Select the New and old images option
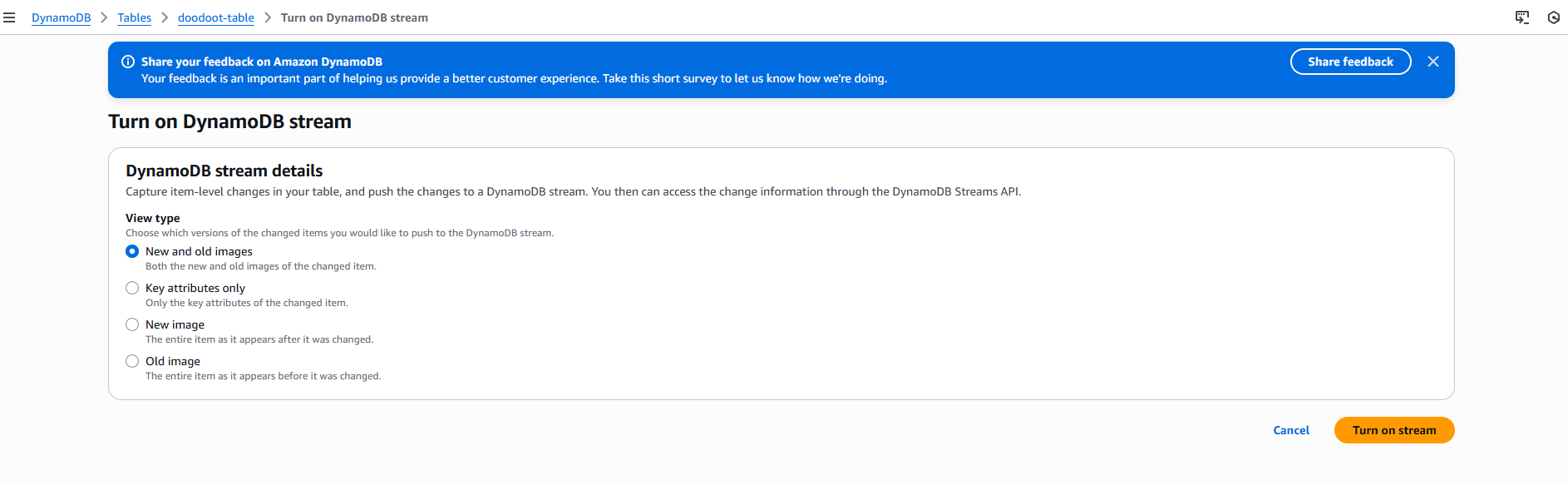This screenshot has width=1568, height=485. pos(132,251)
